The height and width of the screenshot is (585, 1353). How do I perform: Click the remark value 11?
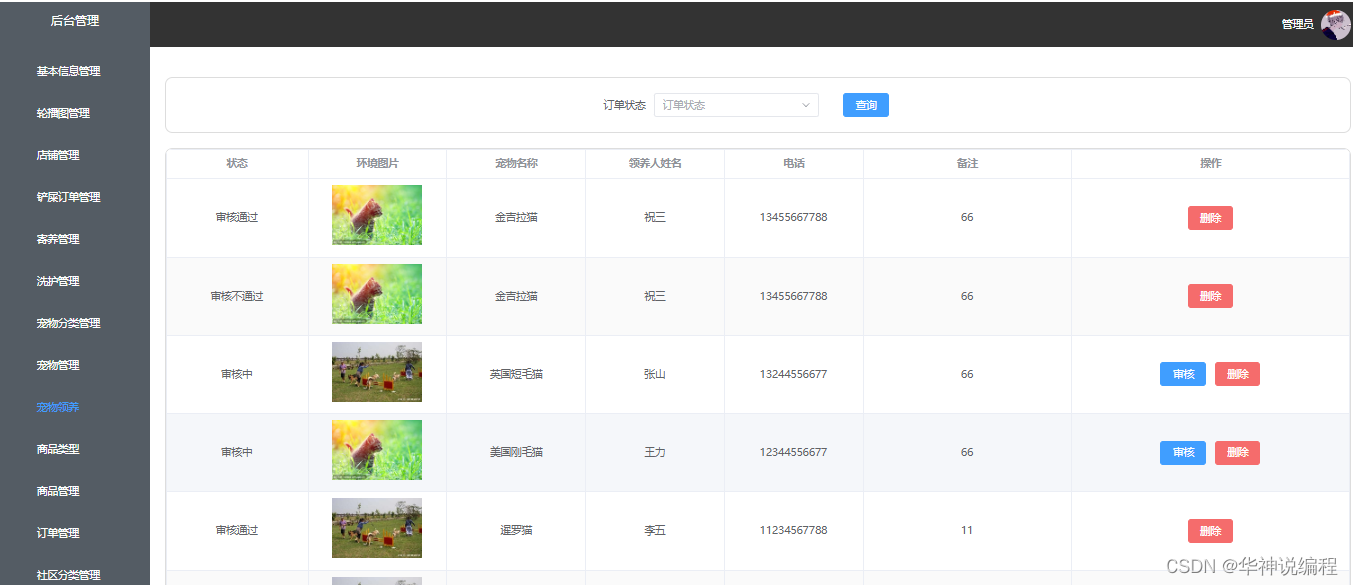[x=967, y=530]
